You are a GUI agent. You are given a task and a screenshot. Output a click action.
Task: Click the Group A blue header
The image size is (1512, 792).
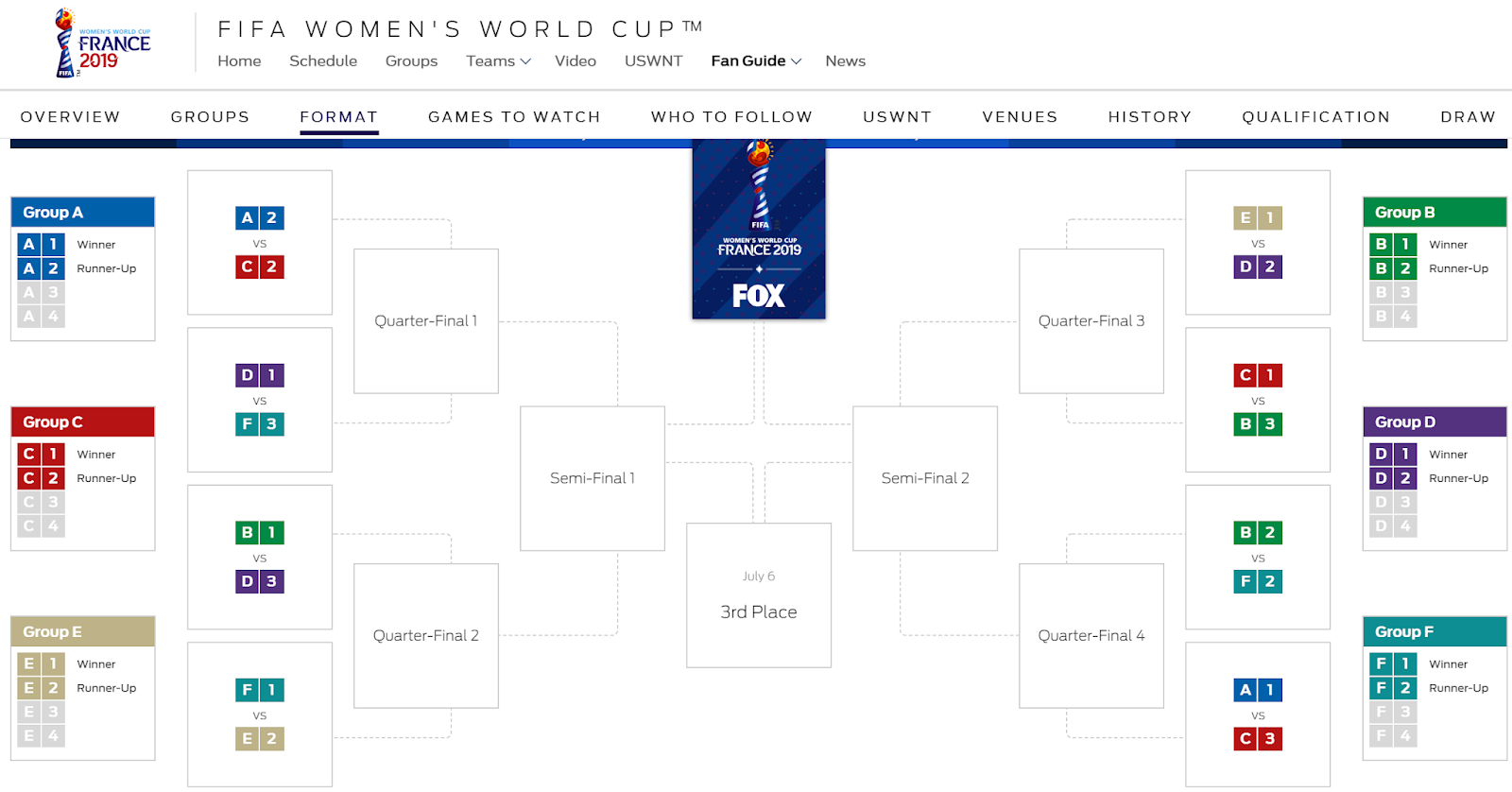(x=83, y=213)
